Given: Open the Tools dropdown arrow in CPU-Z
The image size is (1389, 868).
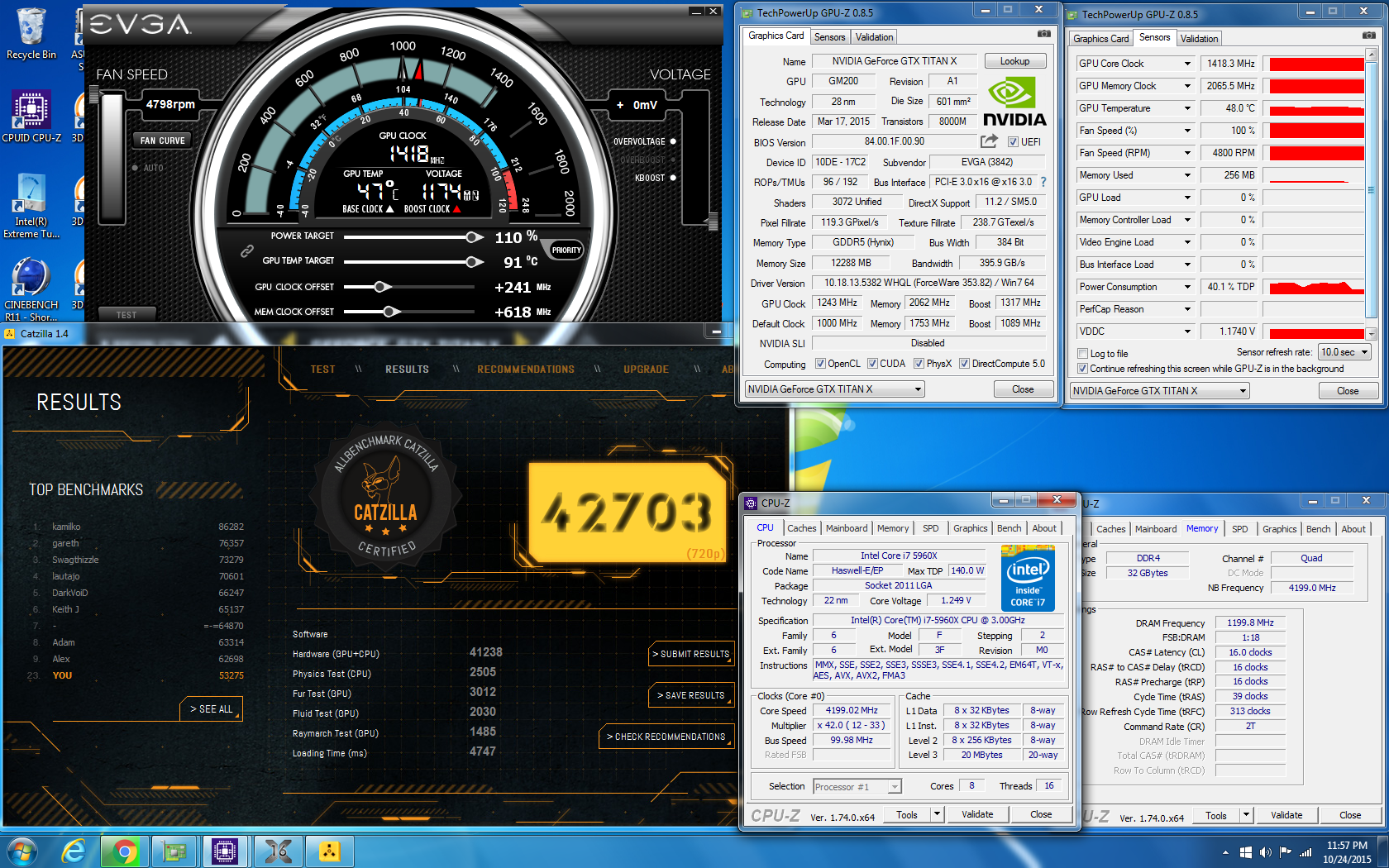Looking at the screenshot, I should [937, 814].
